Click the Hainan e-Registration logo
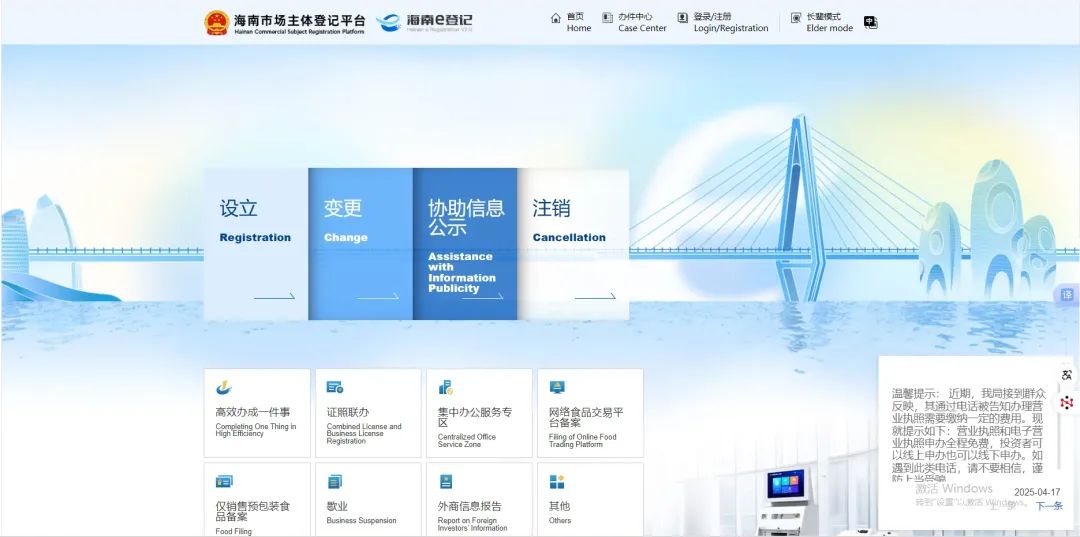 coord(425,22)
